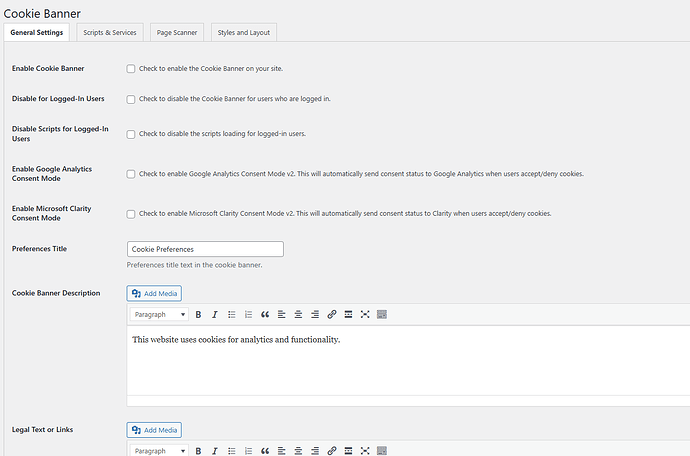
Task: Check Disable for Logged-In Users option
Action: point(131,99)
